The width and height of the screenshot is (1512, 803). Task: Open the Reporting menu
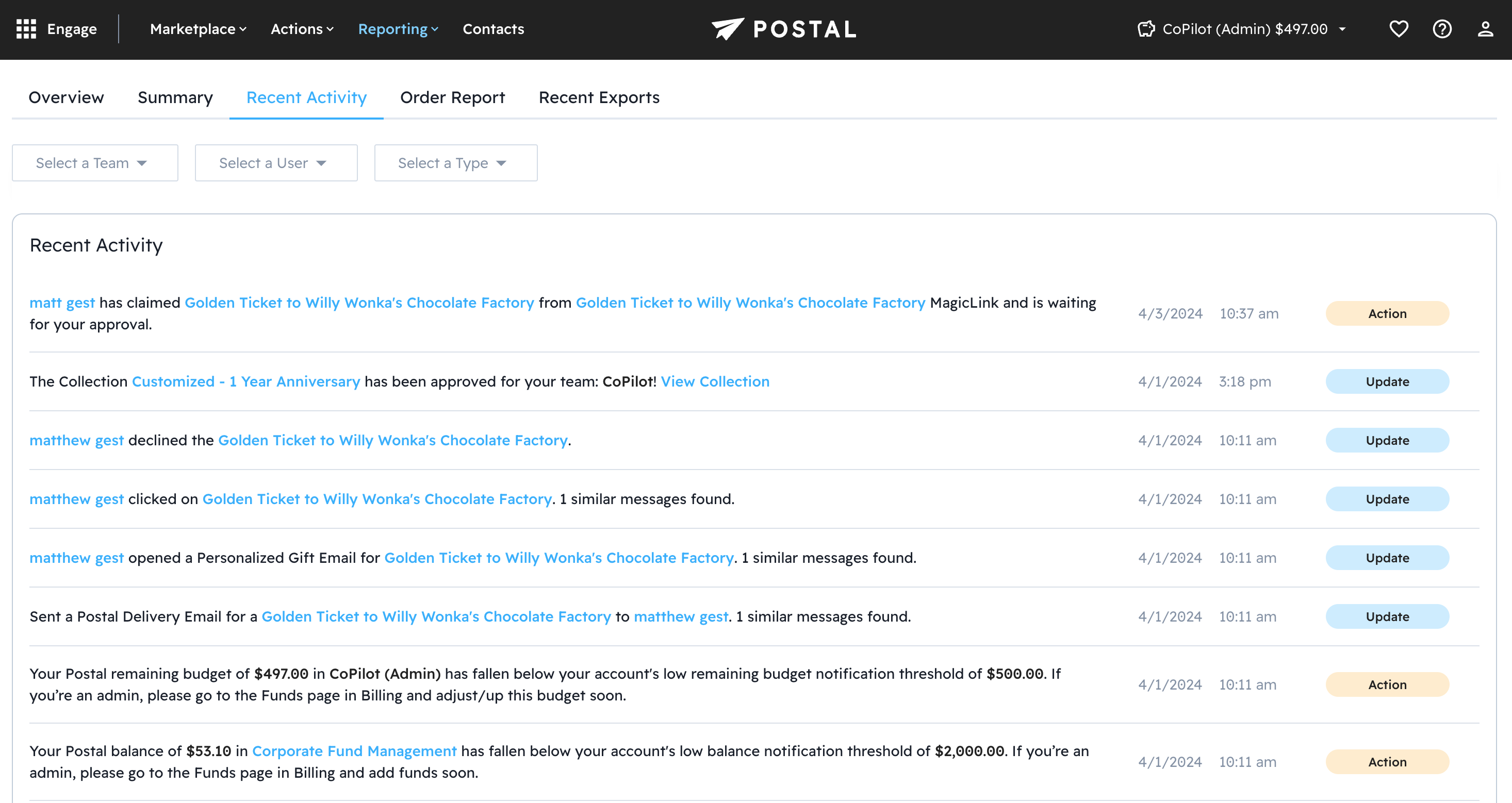point(398,29)
